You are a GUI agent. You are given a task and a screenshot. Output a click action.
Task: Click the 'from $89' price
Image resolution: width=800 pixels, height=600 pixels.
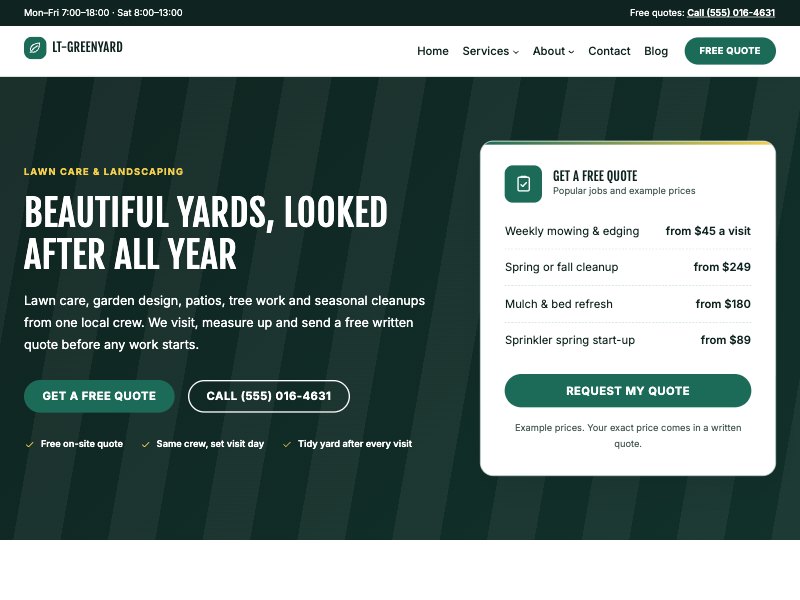tap(726, 340)
